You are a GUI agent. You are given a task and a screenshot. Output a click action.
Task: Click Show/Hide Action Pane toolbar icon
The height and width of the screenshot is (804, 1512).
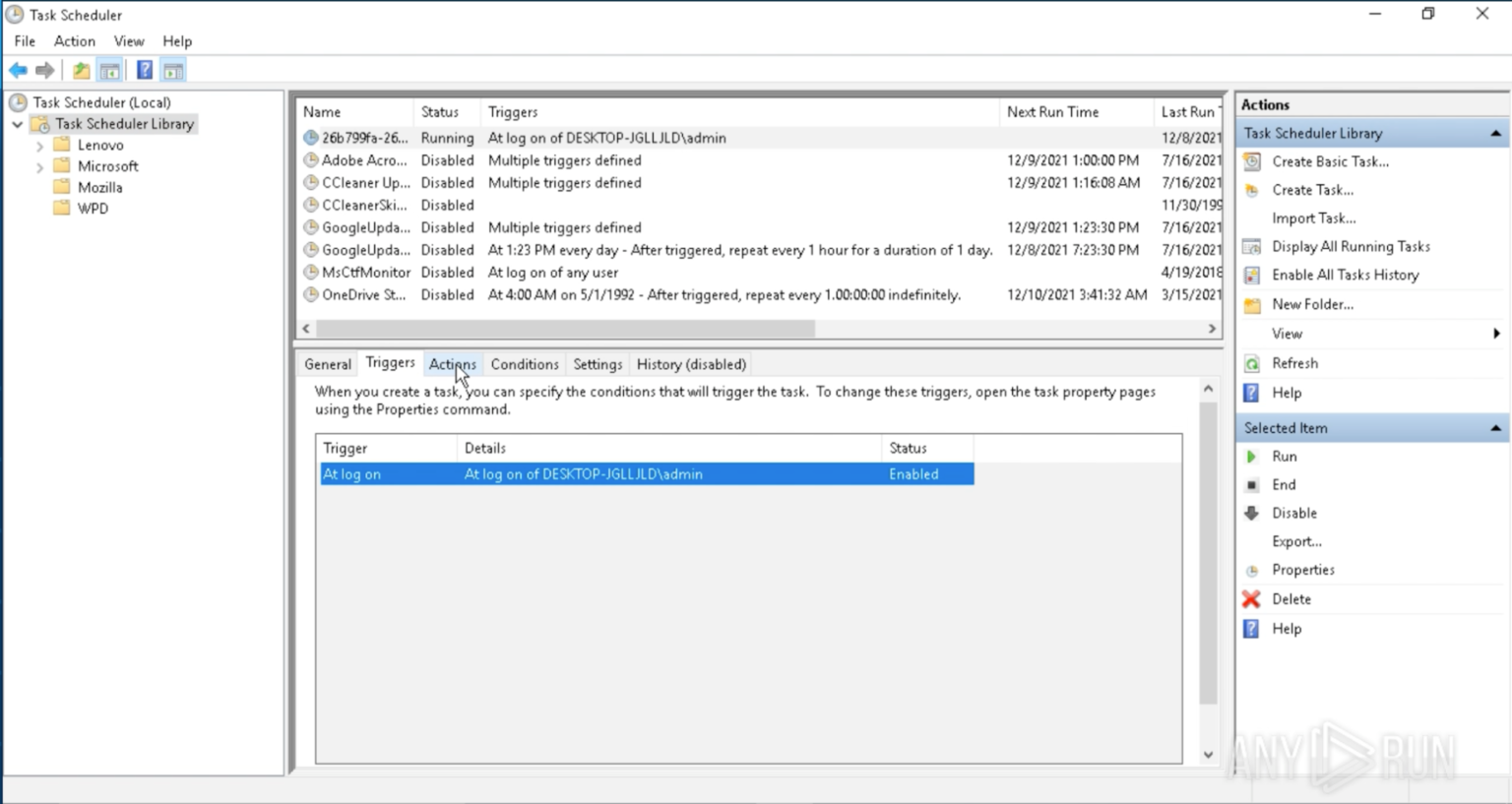pos(173,70)
